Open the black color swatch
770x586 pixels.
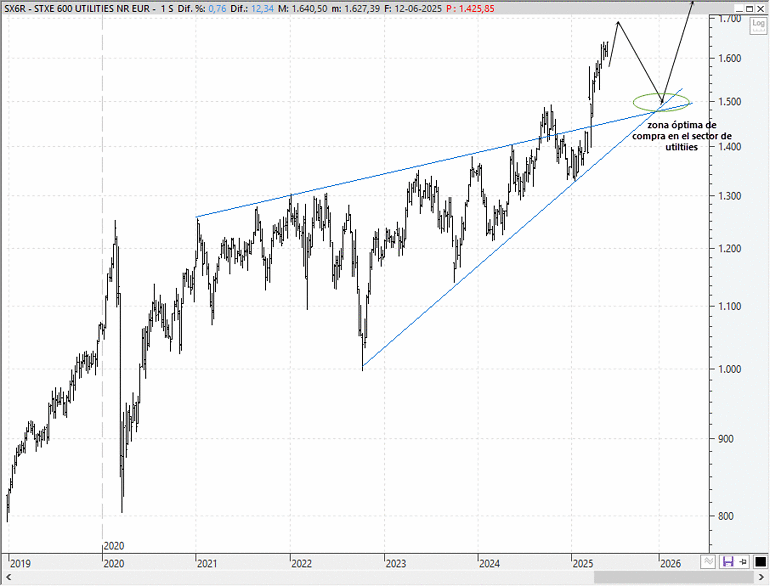[x=760, y=561]
